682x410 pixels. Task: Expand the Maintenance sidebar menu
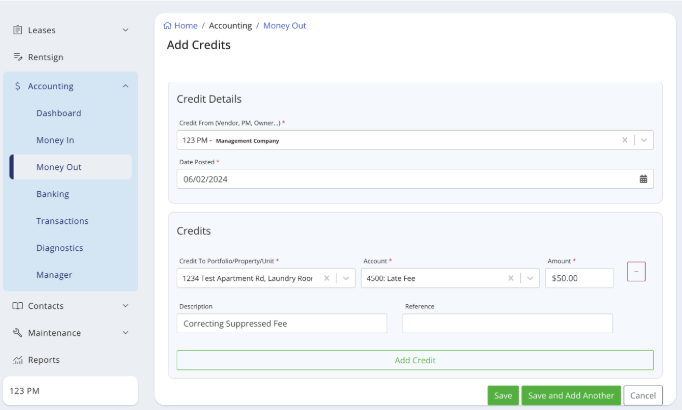click(x=125, y=333)
